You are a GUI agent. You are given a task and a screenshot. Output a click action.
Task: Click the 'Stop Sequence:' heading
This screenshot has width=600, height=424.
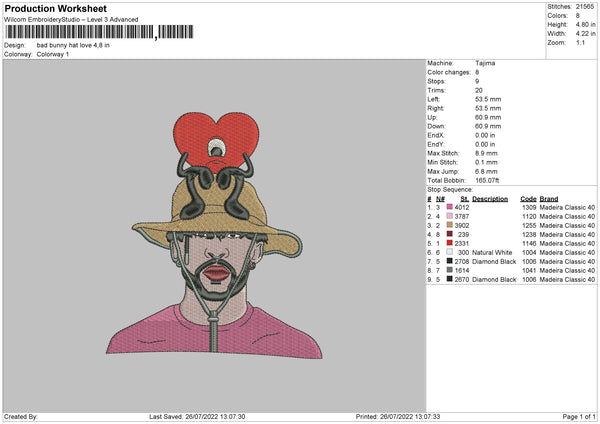pos(450,190)
